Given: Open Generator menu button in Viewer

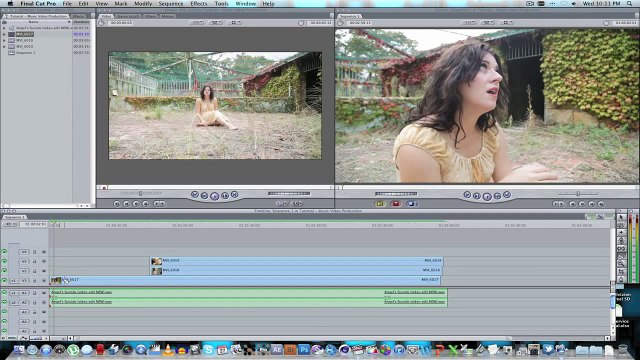Looking at the screenshot, I should pyautogui.click(x=297, y=203).
